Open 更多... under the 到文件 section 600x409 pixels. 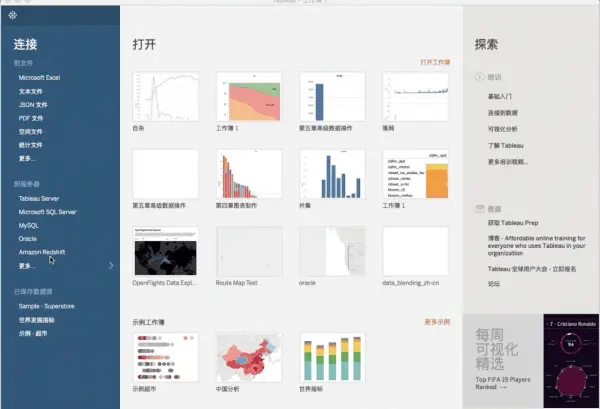pyautogui.click(x=27, y=158)
